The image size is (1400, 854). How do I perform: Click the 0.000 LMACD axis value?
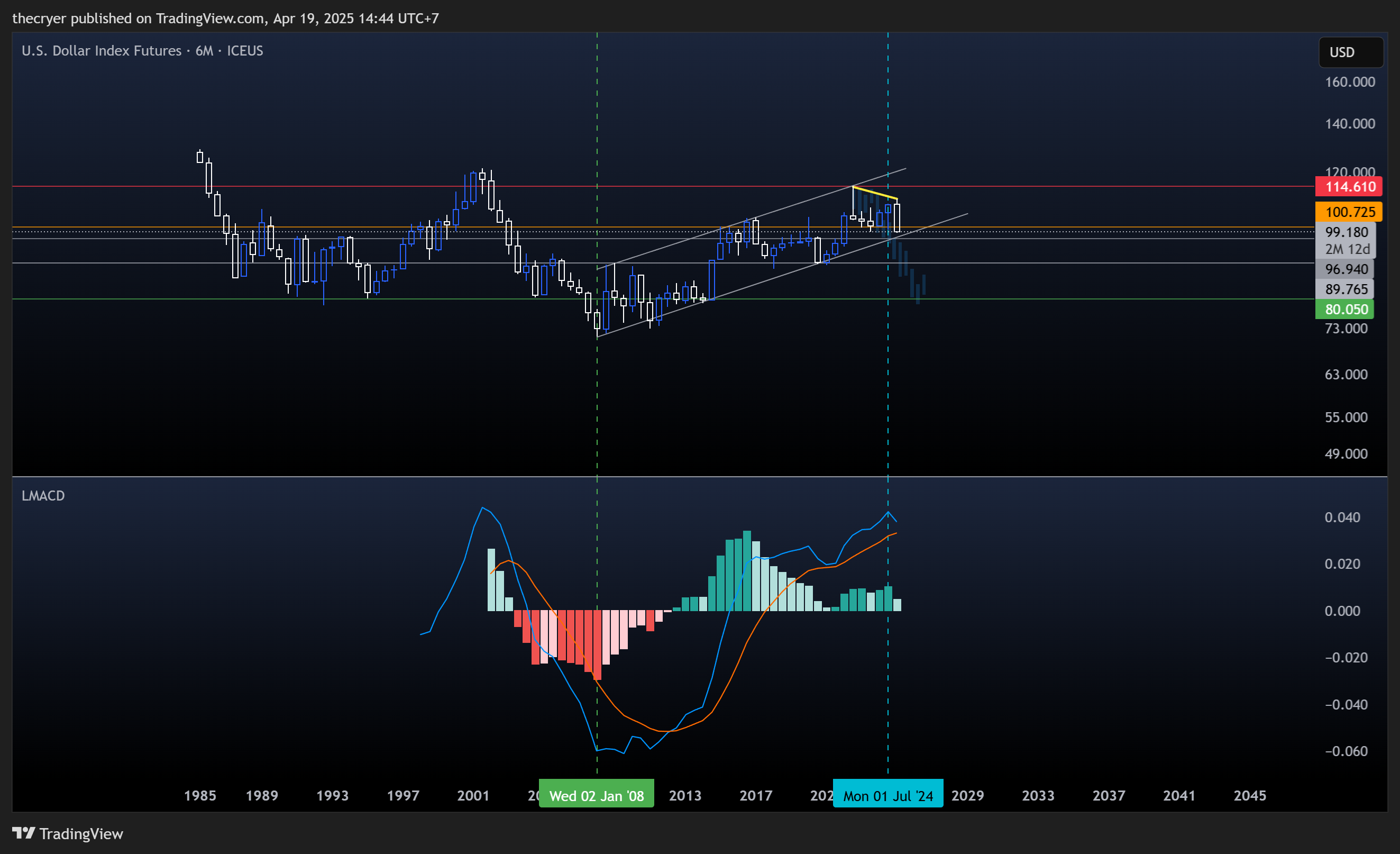(x=1342, y=611)
